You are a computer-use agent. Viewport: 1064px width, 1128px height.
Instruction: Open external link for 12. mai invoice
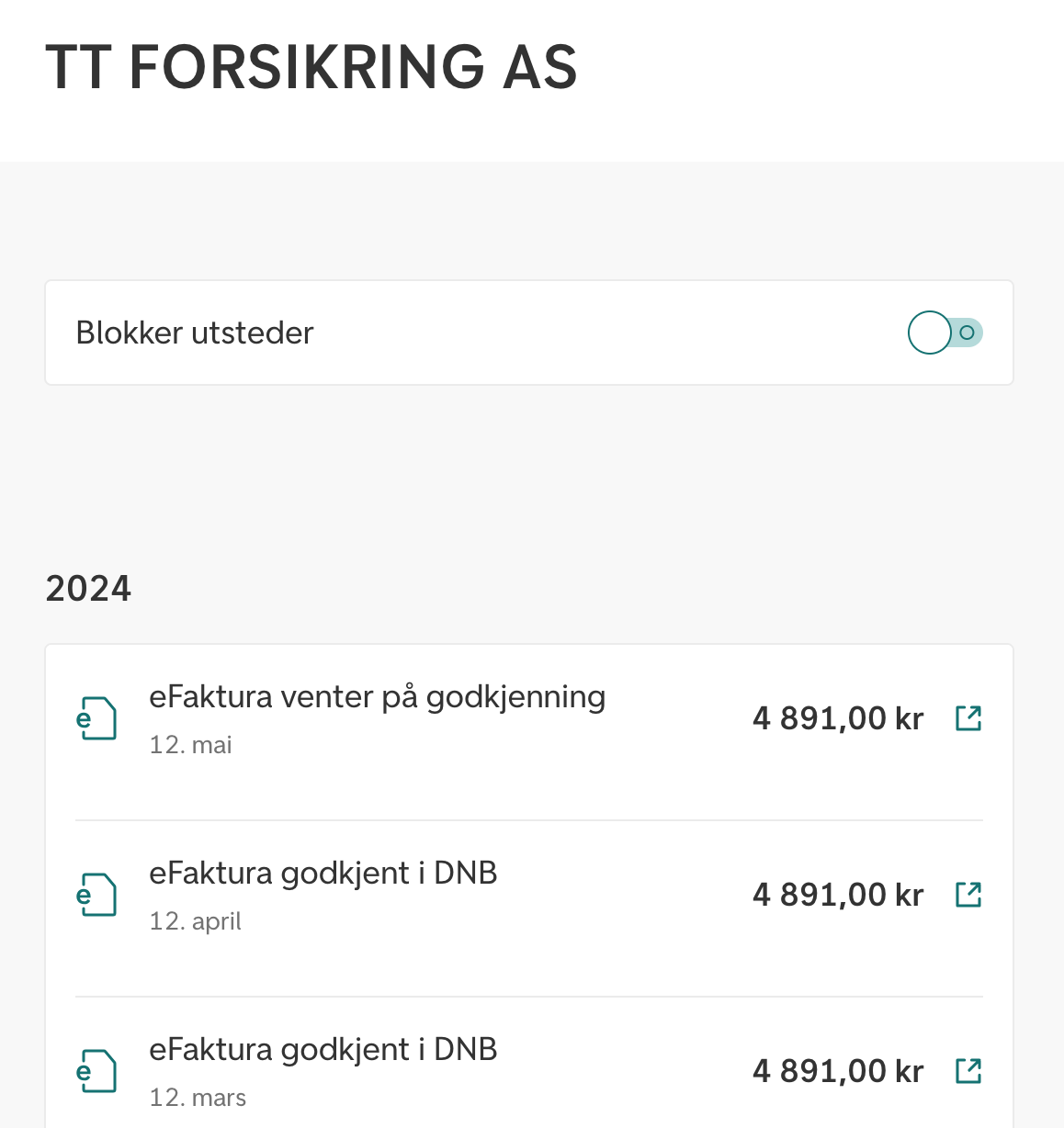[968, 718]
